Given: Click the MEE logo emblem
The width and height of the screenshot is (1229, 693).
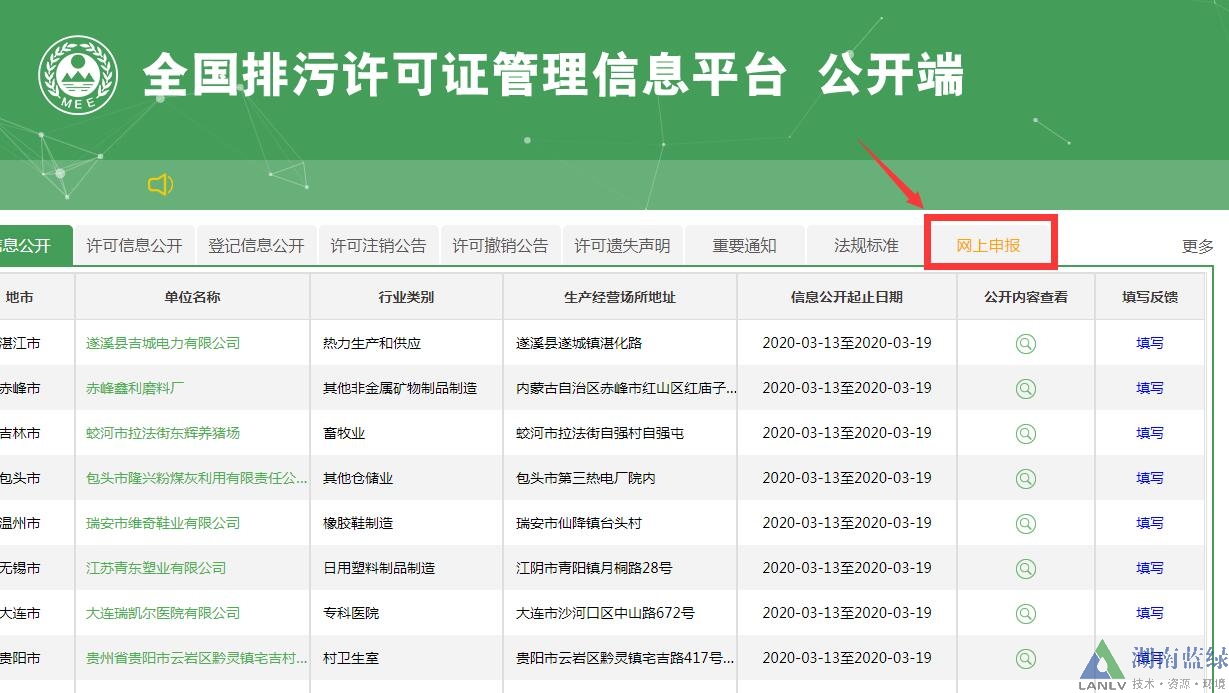Looking at the screenshot, I should point(77,75).
